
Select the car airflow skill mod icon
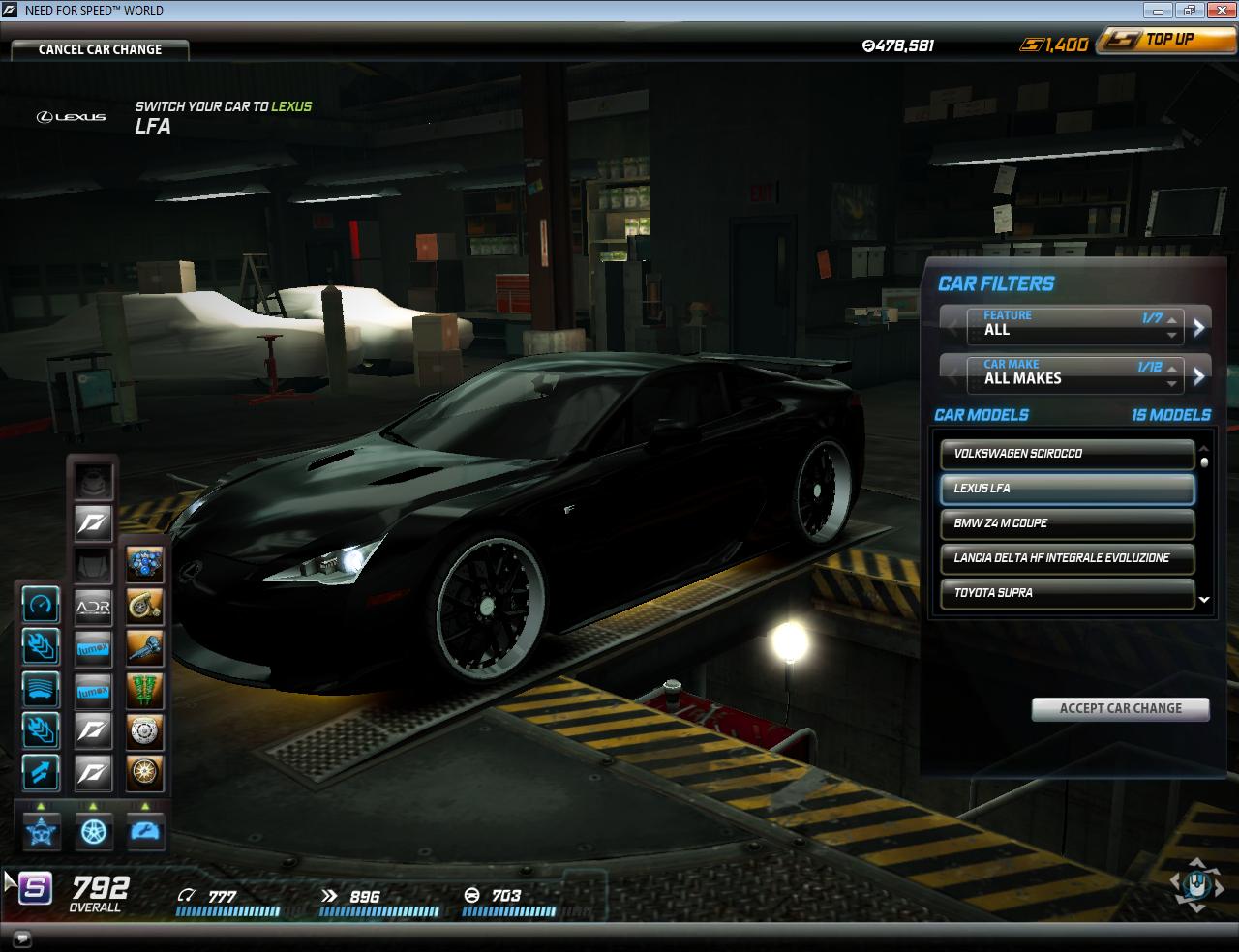[x=41, y=689]
